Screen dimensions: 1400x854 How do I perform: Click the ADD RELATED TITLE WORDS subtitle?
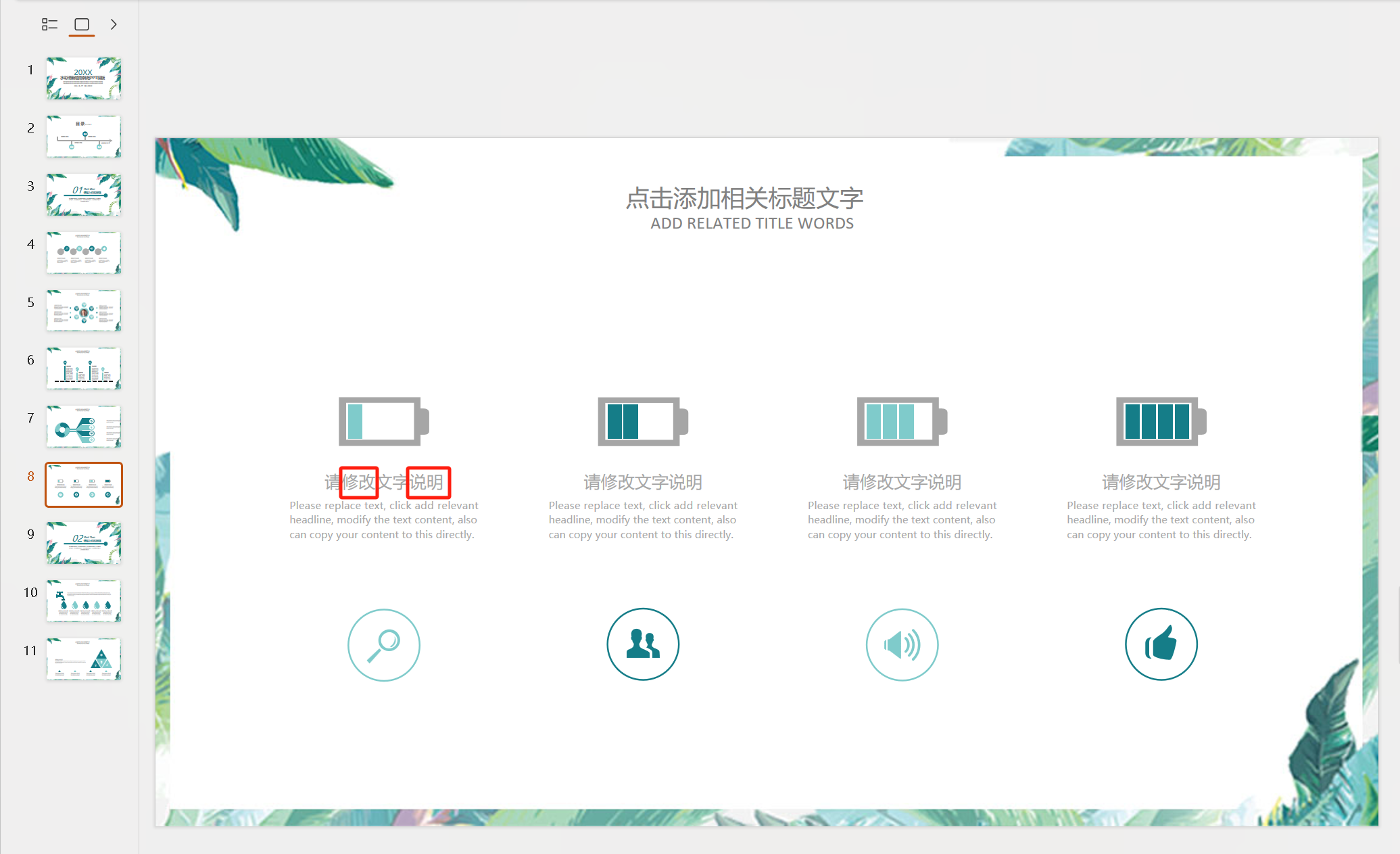[752, 224]
